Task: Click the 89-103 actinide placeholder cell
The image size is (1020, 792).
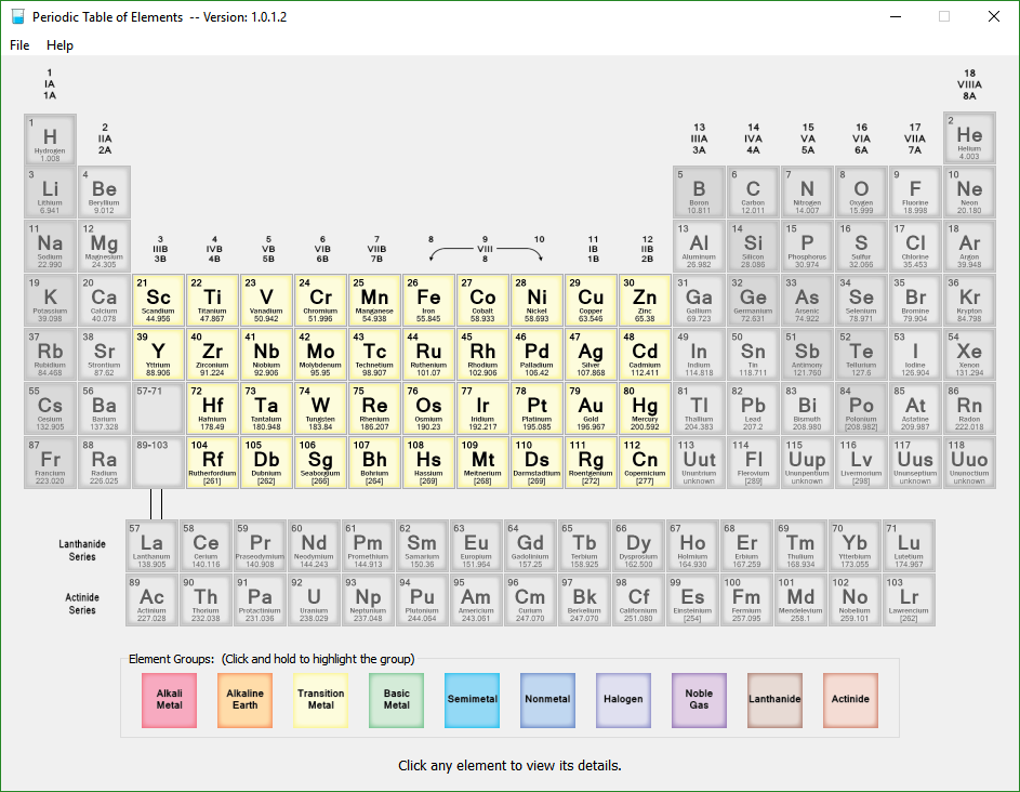Action: tap(158, 462)
